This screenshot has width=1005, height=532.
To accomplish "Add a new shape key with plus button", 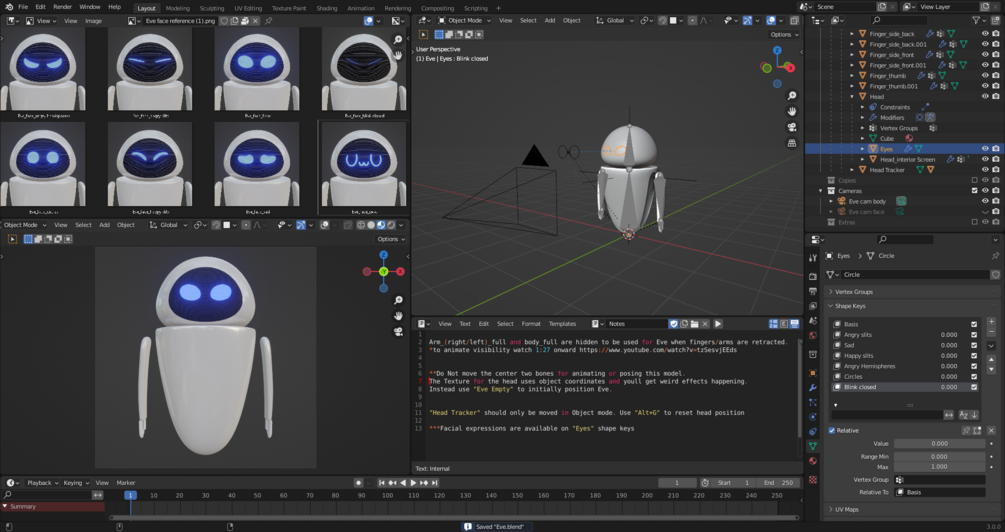I will point(992,322).
